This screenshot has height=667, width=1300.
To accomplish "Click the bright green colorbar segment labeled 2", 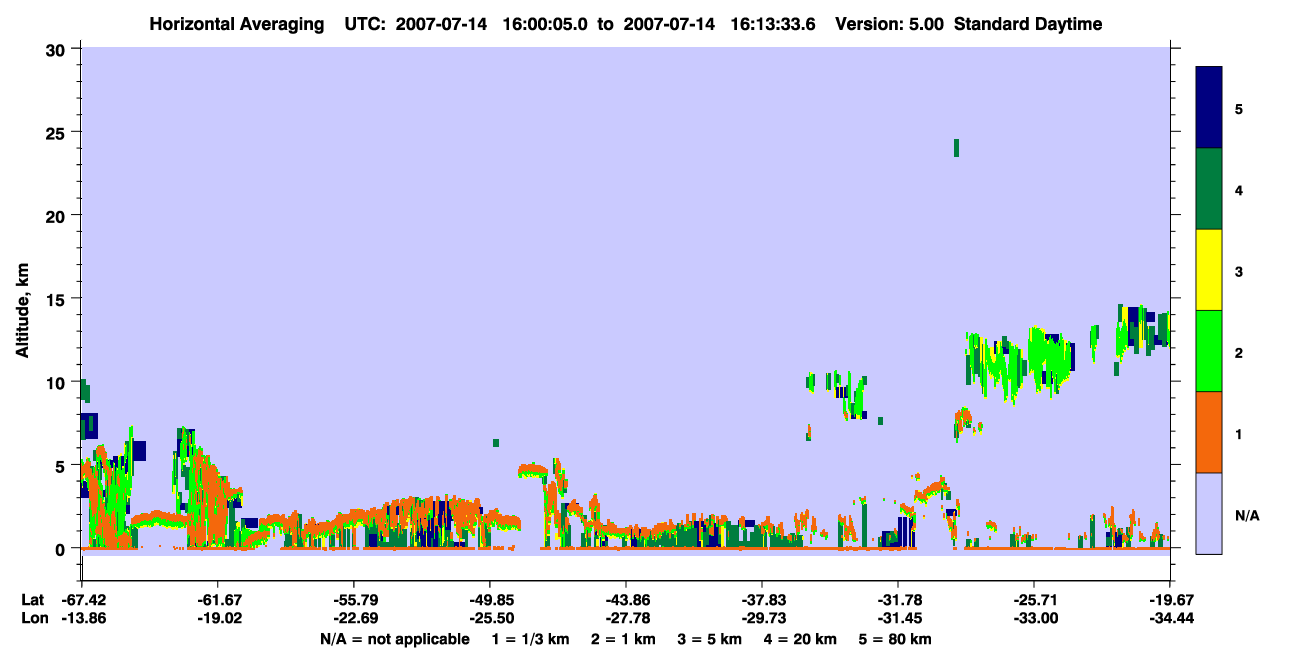I will point(1209,351).
